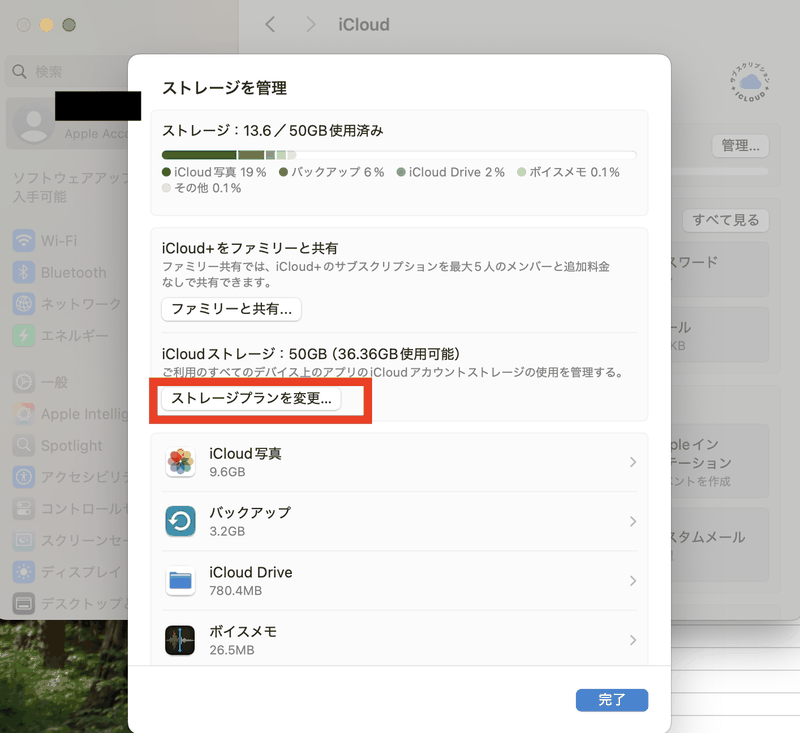Click the ストレージを管理 heading

(x=224, y=88)
